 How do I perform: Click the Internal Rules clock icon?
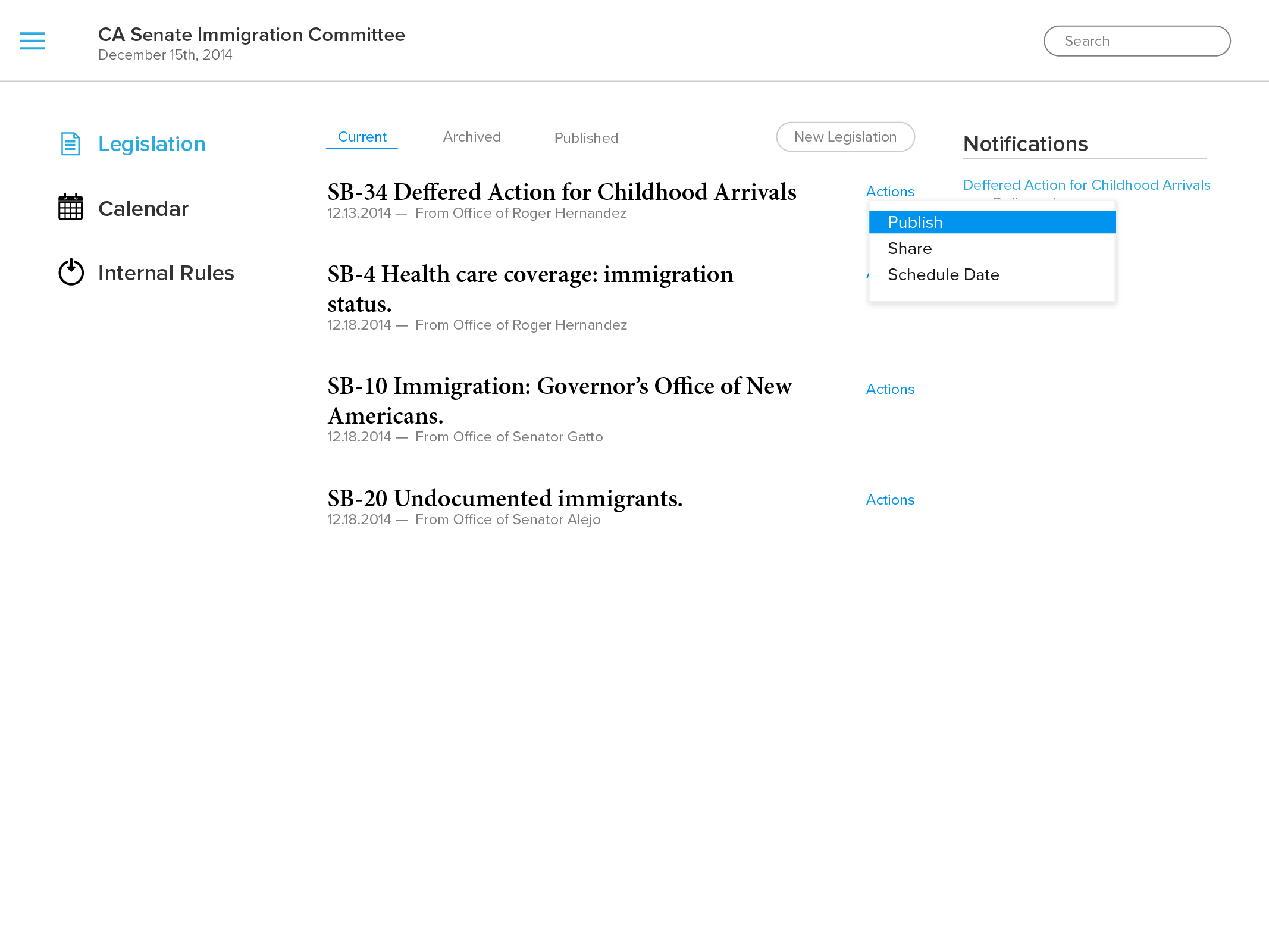(x=71, y=272)
